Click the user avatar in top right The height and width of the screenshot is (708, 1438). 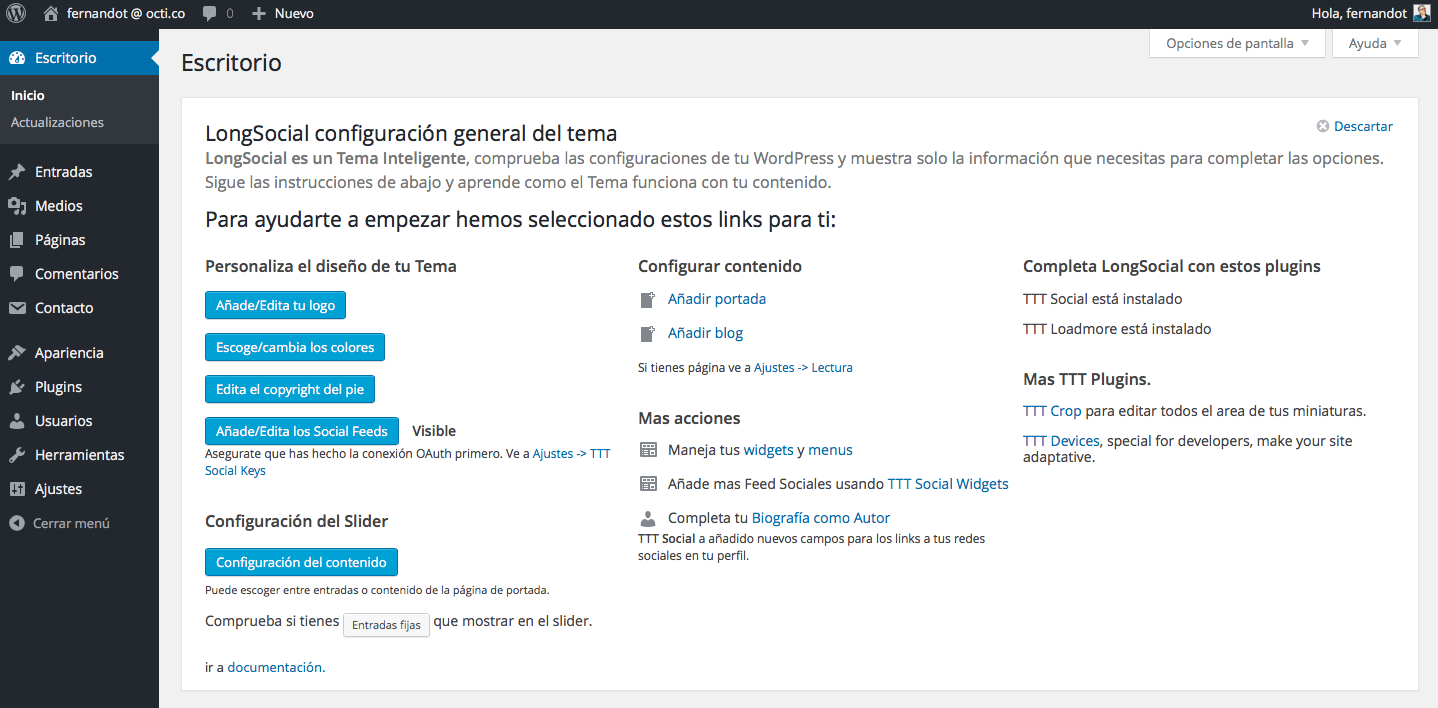1422,14
